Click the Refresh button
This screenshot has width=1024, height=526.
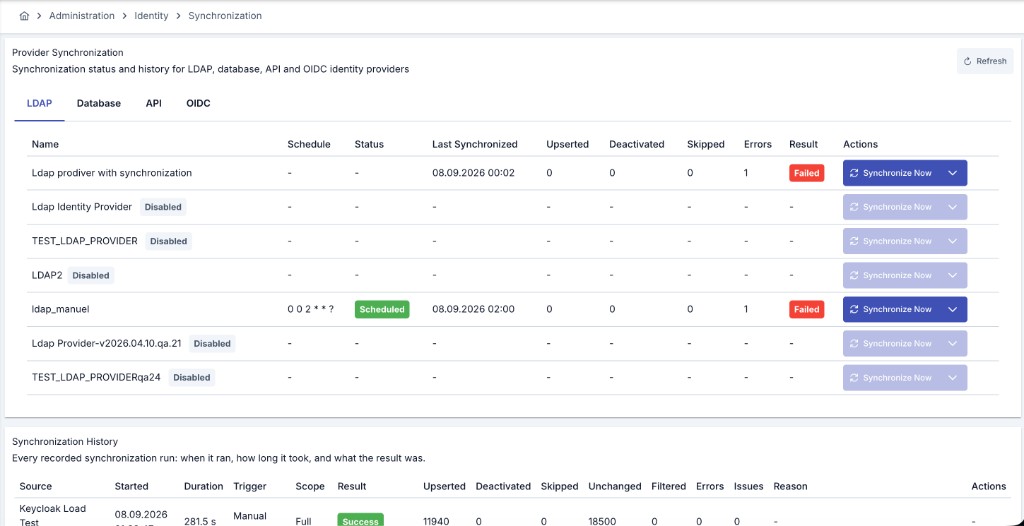click(x=985, y=61)
